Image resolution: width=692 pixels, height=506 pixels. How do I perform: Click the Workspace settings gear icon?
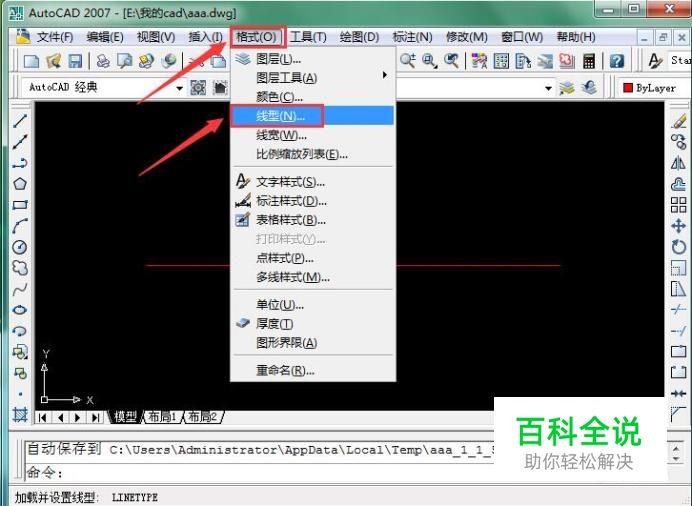tap(198, 87)
